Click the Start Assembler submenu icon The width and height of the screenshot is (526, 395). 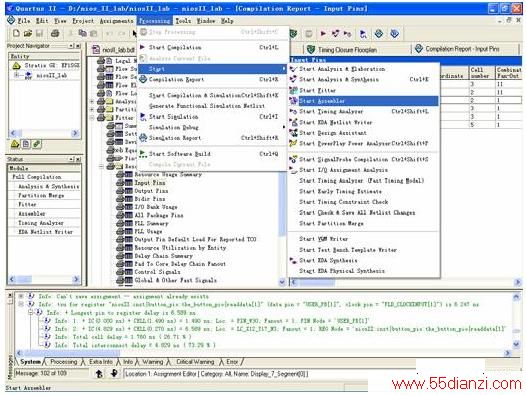pyautogui.click(x=294, y=101)
